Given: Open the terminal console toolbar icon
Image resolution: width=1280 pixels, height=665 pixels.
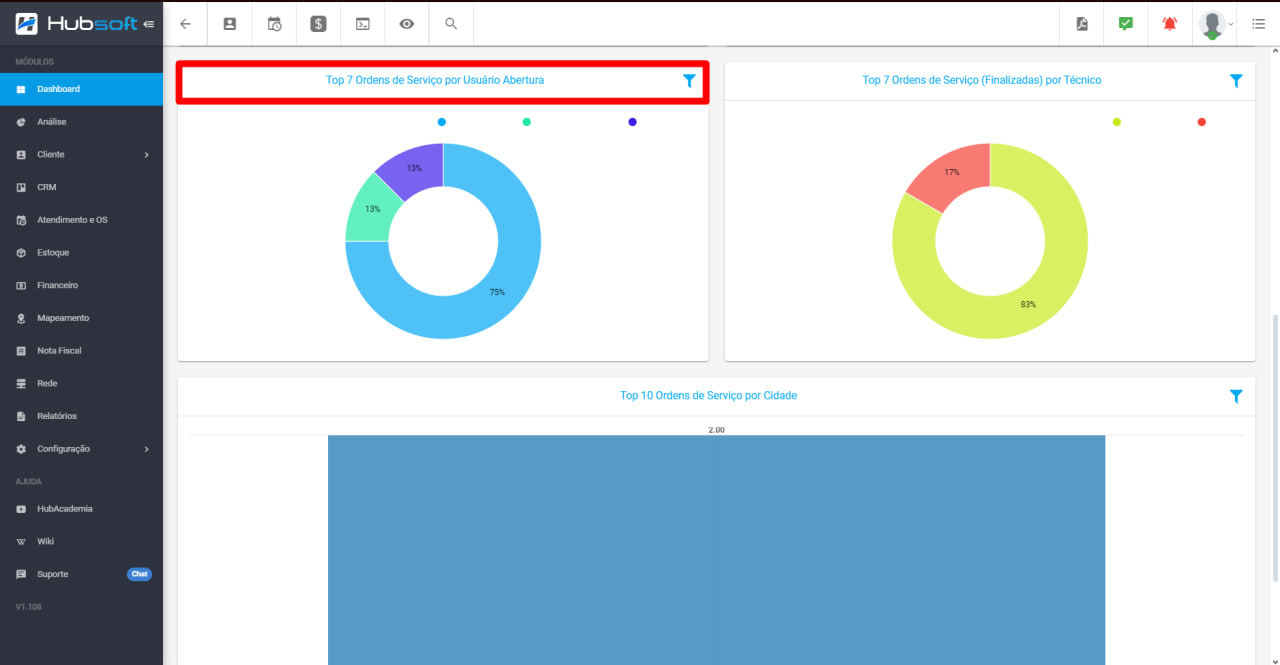Looking at the screenshot, I should (x=363, y=24).
